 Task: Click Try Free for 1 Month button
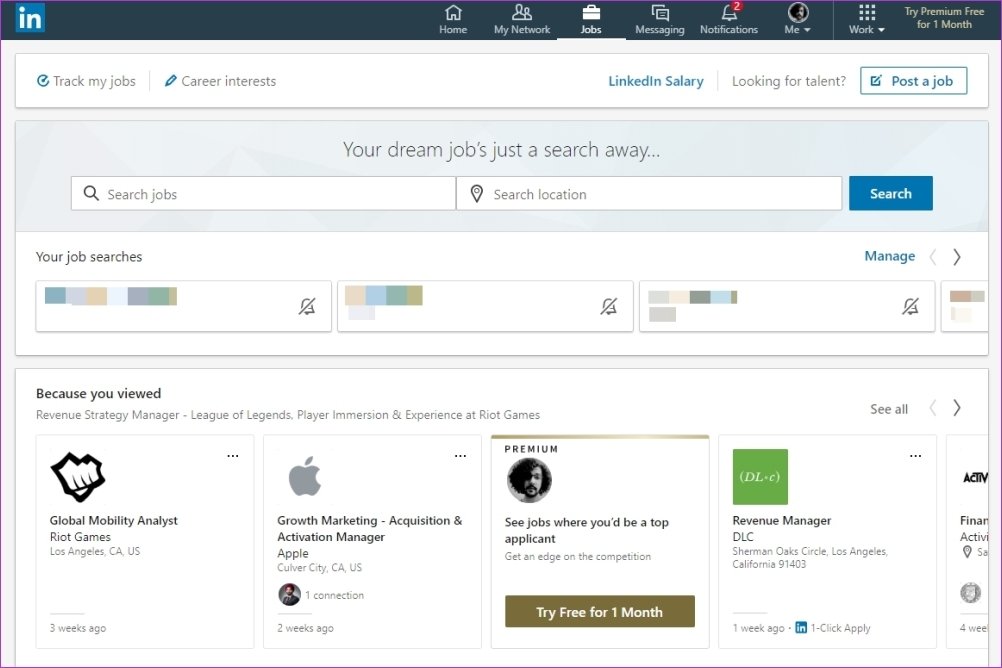tap(599, 612)
